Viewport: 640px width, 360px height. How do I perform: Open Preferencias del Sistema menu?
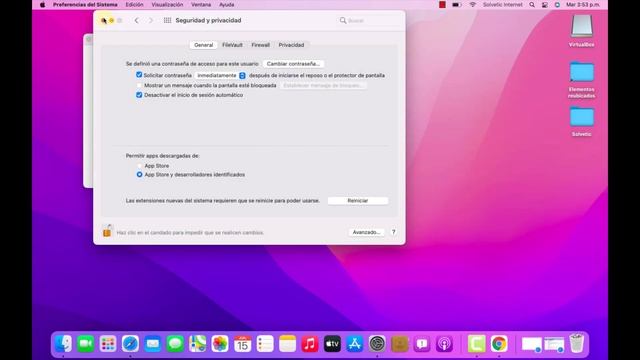[x=85, y=5]
